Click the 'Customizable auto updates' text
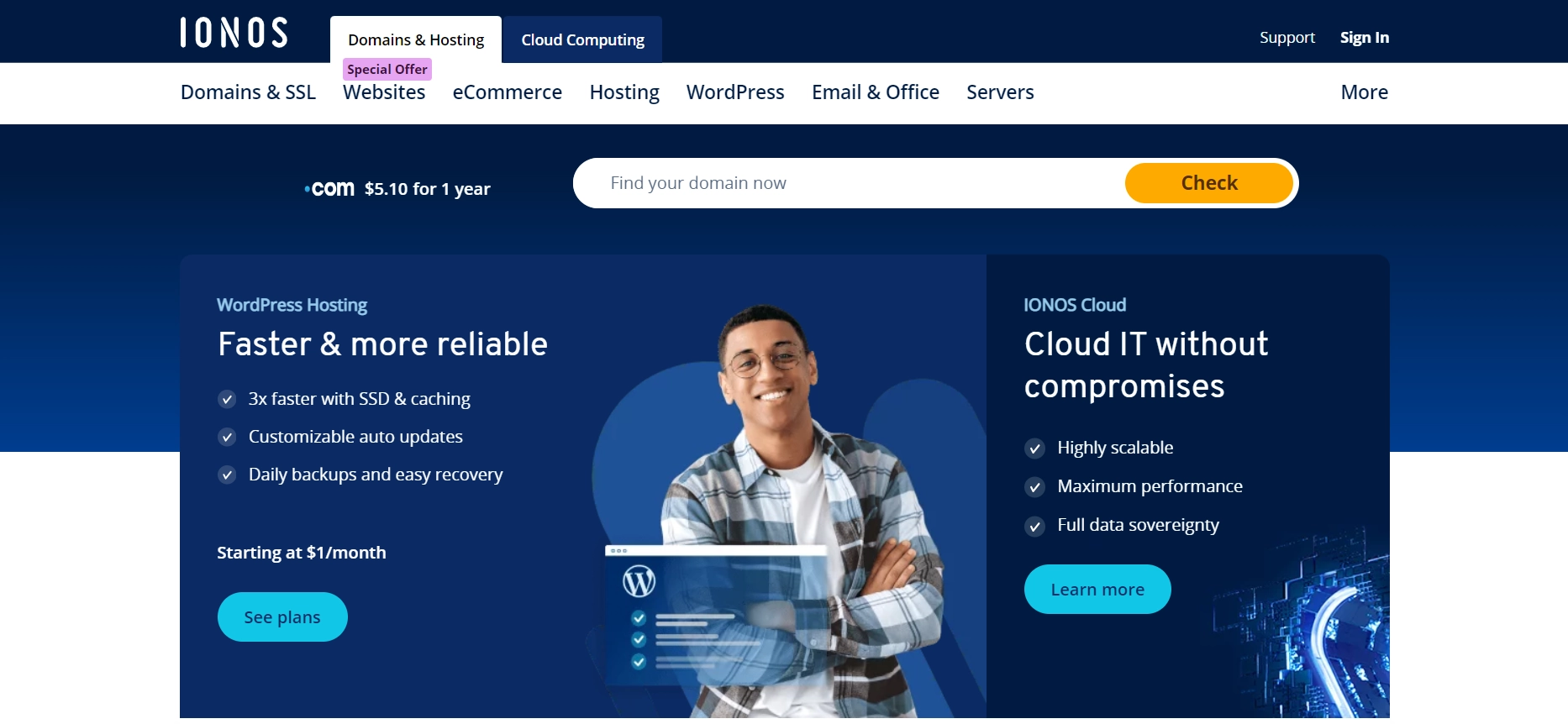This screenshot has height=724, width=1568. click(x=355, y=437)
